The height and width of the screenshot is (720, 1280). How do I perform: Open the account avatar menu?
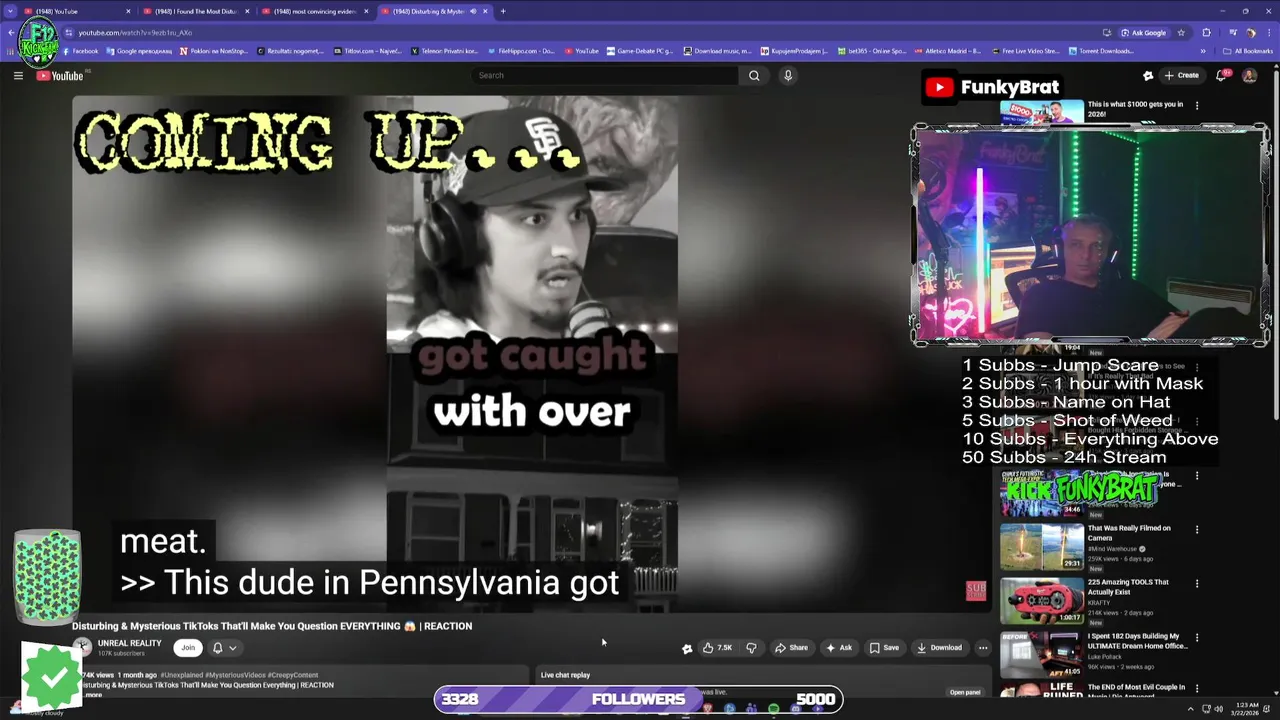point(1249,75)
